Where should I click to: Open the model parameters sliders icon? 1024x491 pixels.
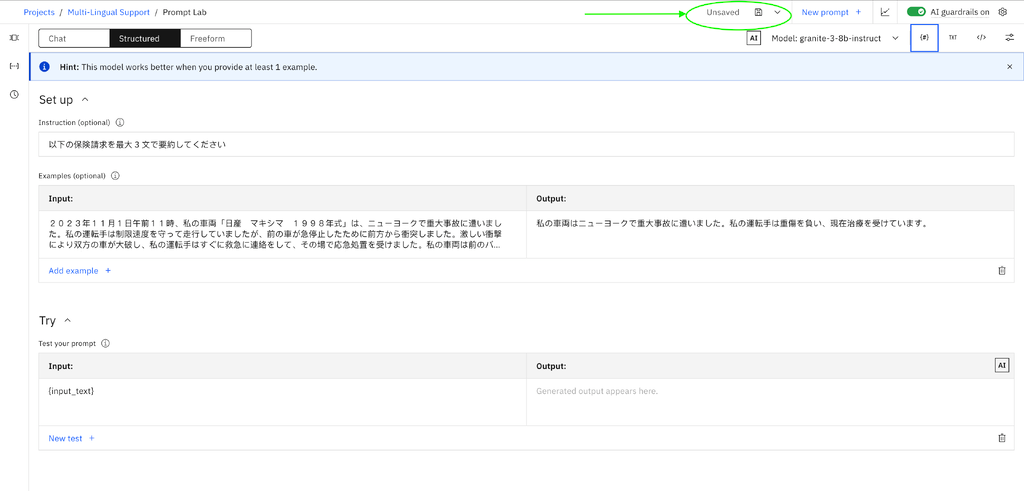pyautogui.click(x=1009, y=38)
